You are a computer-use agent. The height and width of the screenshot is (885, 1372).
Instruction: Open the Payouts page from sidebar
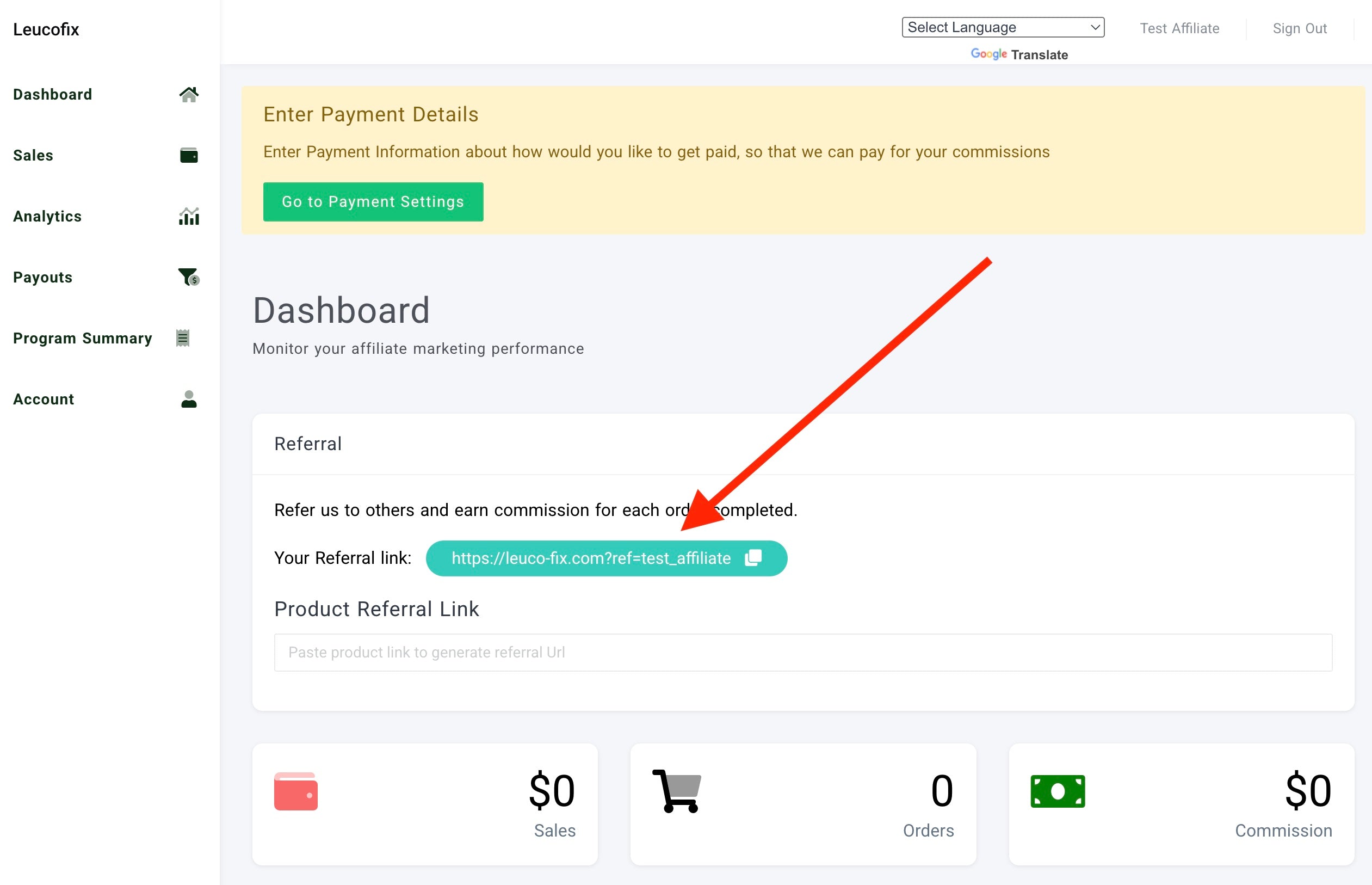[x=43, y=278]
